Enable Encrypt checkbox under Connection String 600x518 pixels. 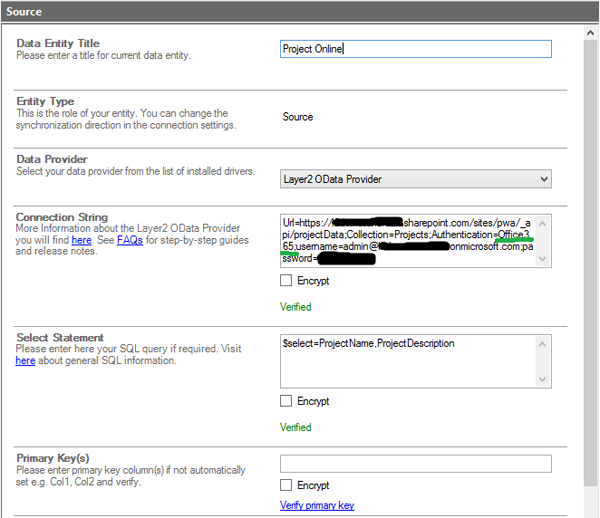(x=287, y=282)
